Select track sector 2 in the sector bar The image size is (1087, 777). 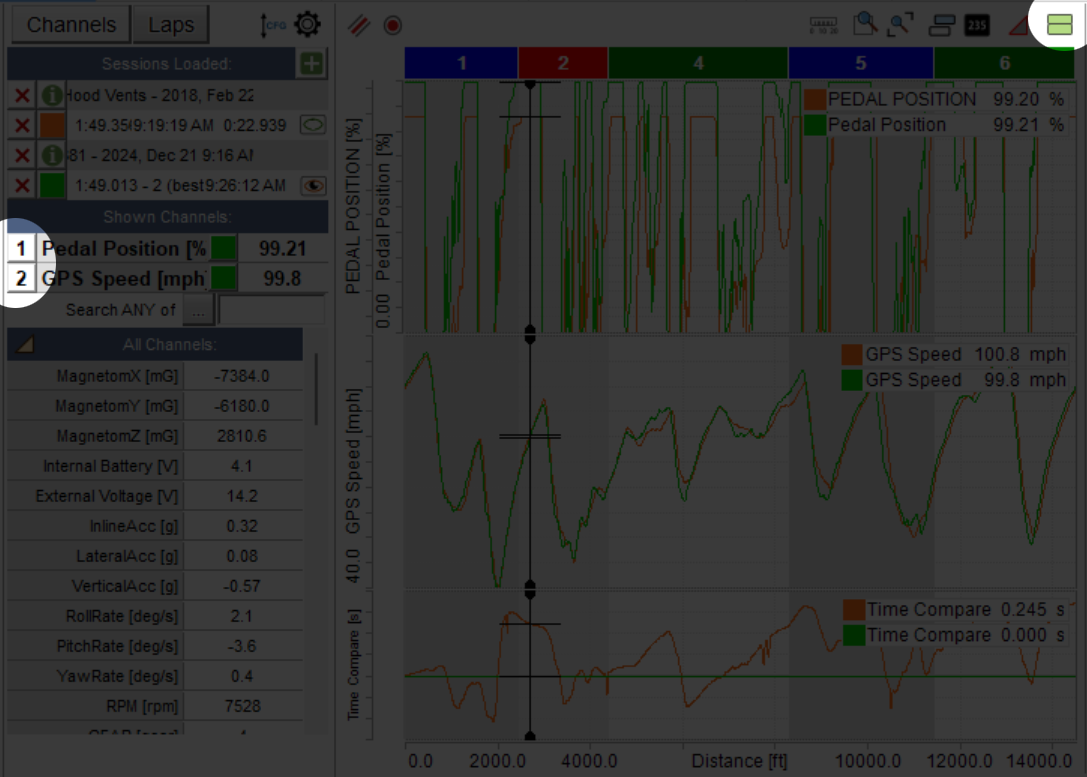click(563, 63)
